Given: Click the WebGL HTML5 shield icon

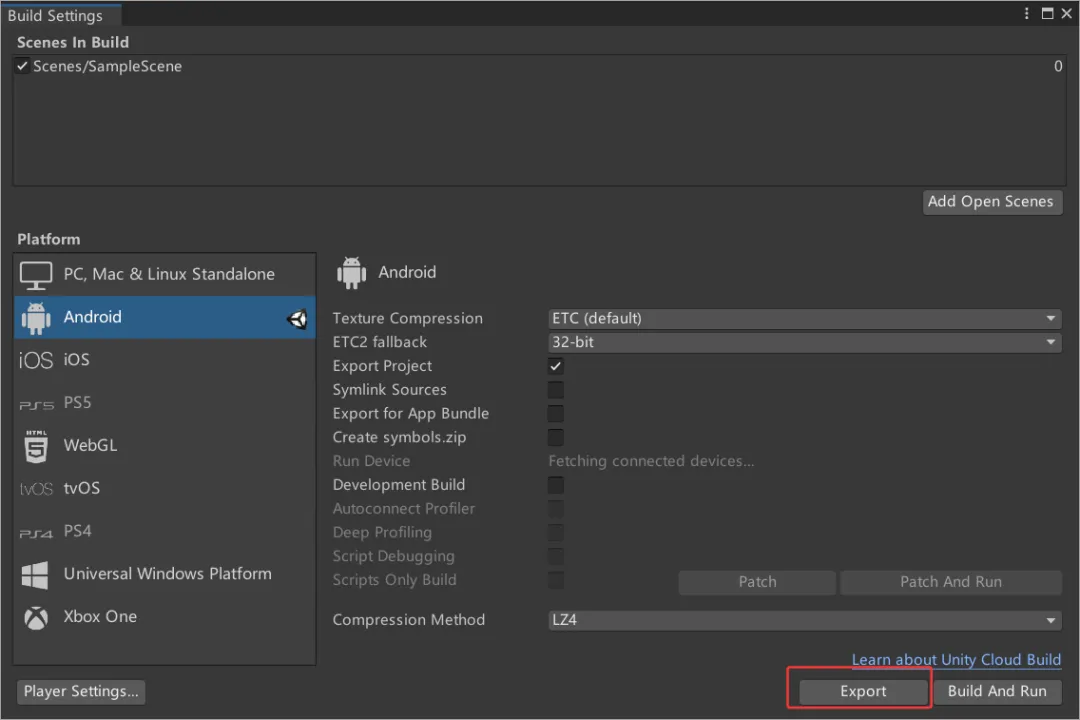Looking at the screenshot, I should coord(36,446).
